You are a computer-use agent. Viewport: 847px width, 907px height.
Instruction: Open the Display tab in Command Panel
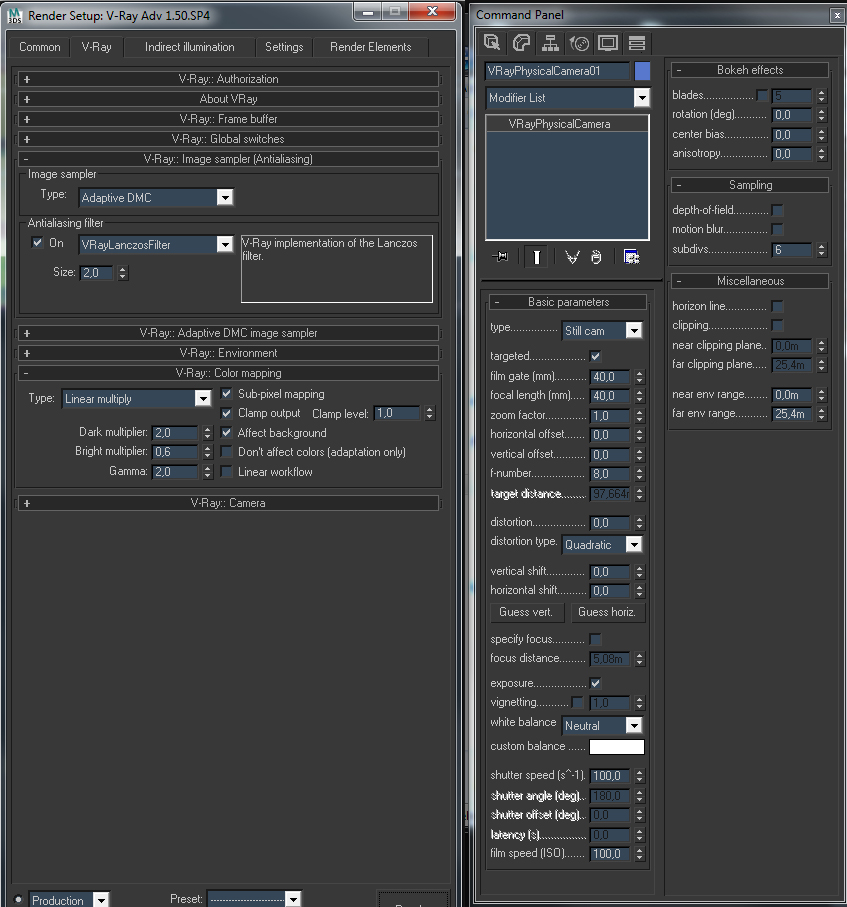[607, 43]
